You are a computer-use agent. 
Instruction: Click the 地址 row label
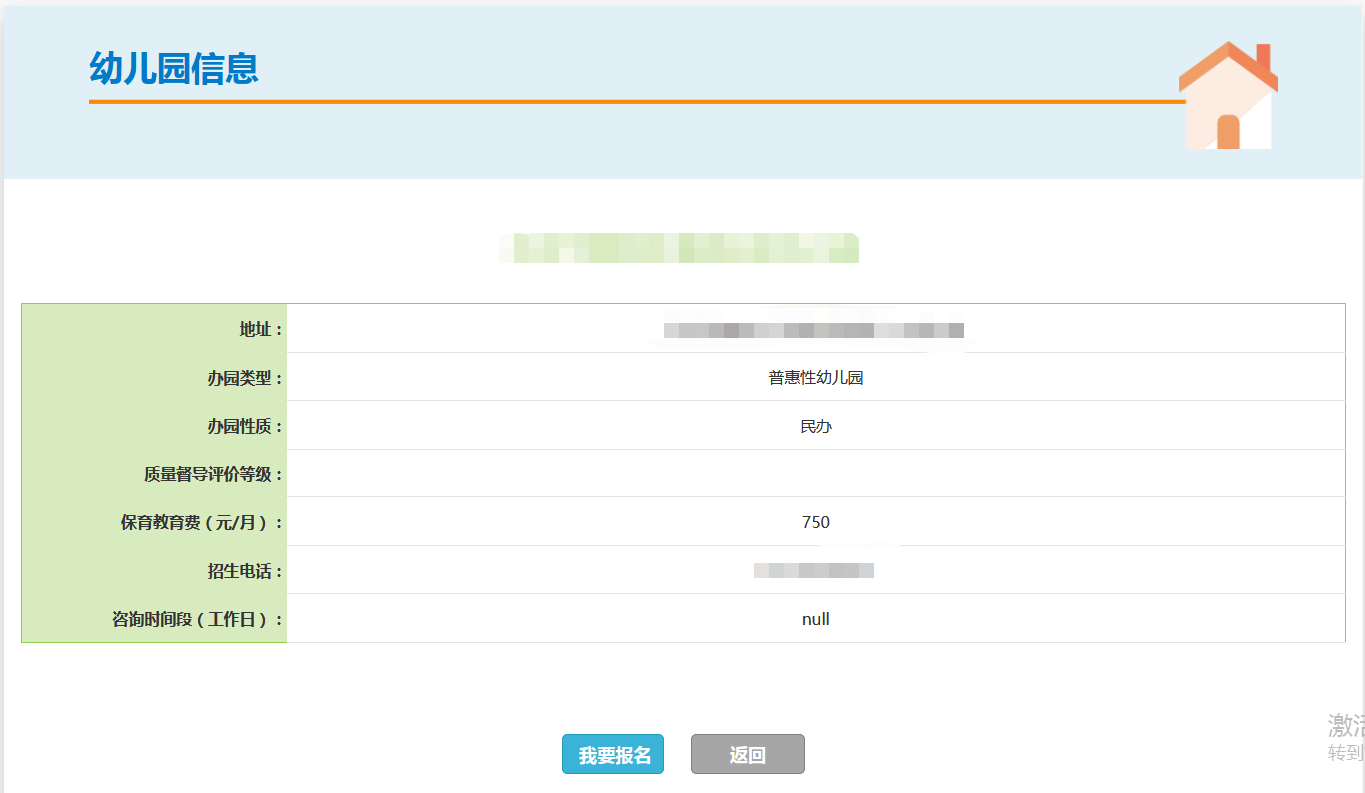pyautogui.click(x=260, y=329)
